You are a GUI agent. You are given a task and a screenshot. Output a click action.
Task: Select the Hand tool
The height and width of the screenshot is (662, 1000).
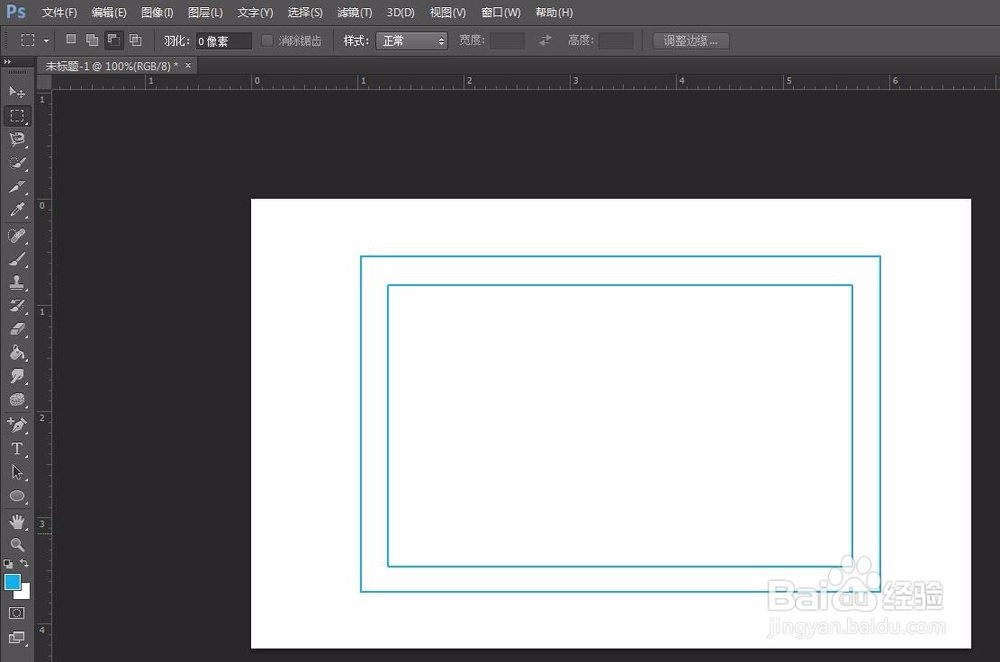pyautogui.click(x=17, y=521)
